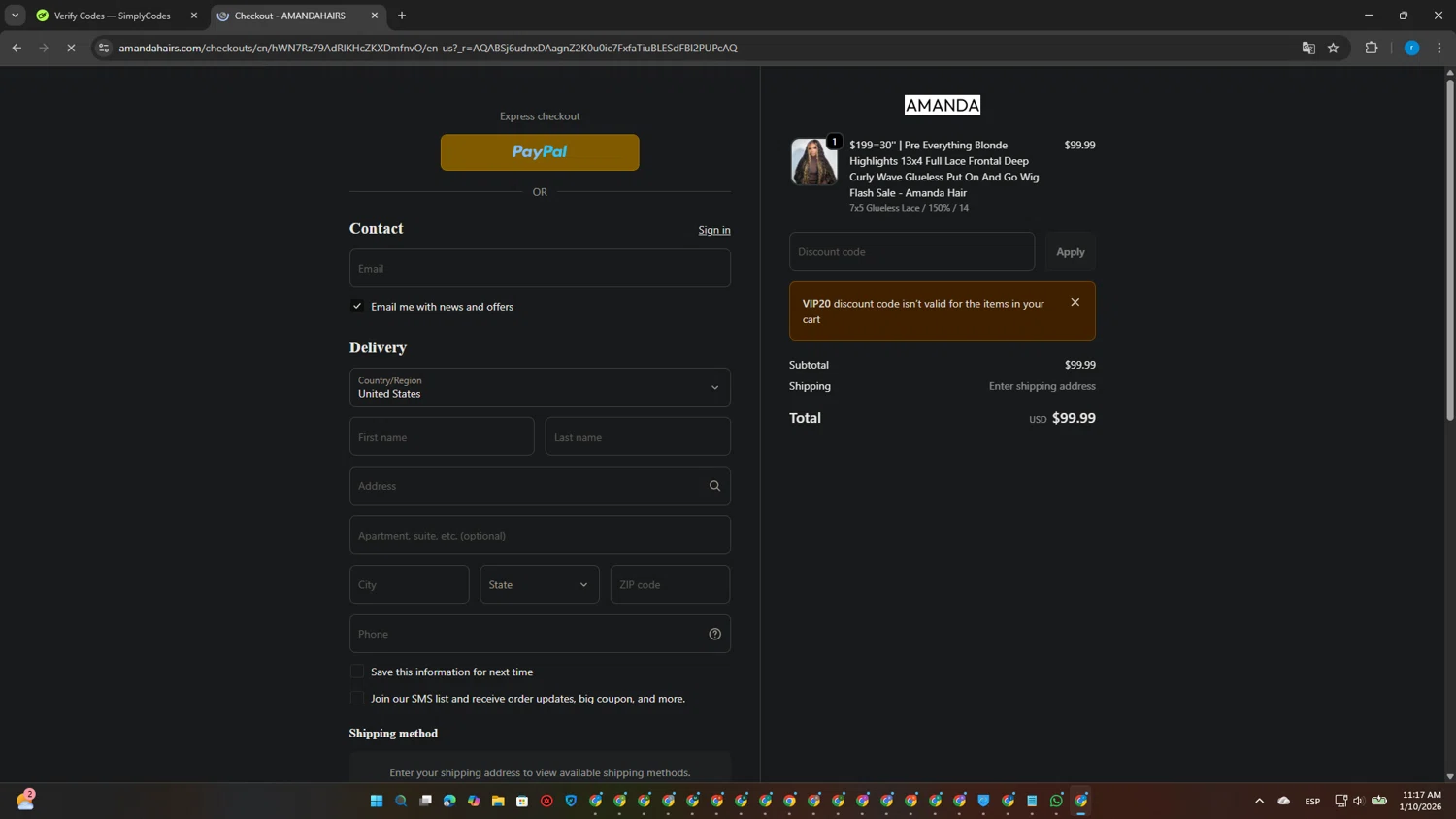Open the State dropdown

tap(540, 584)
